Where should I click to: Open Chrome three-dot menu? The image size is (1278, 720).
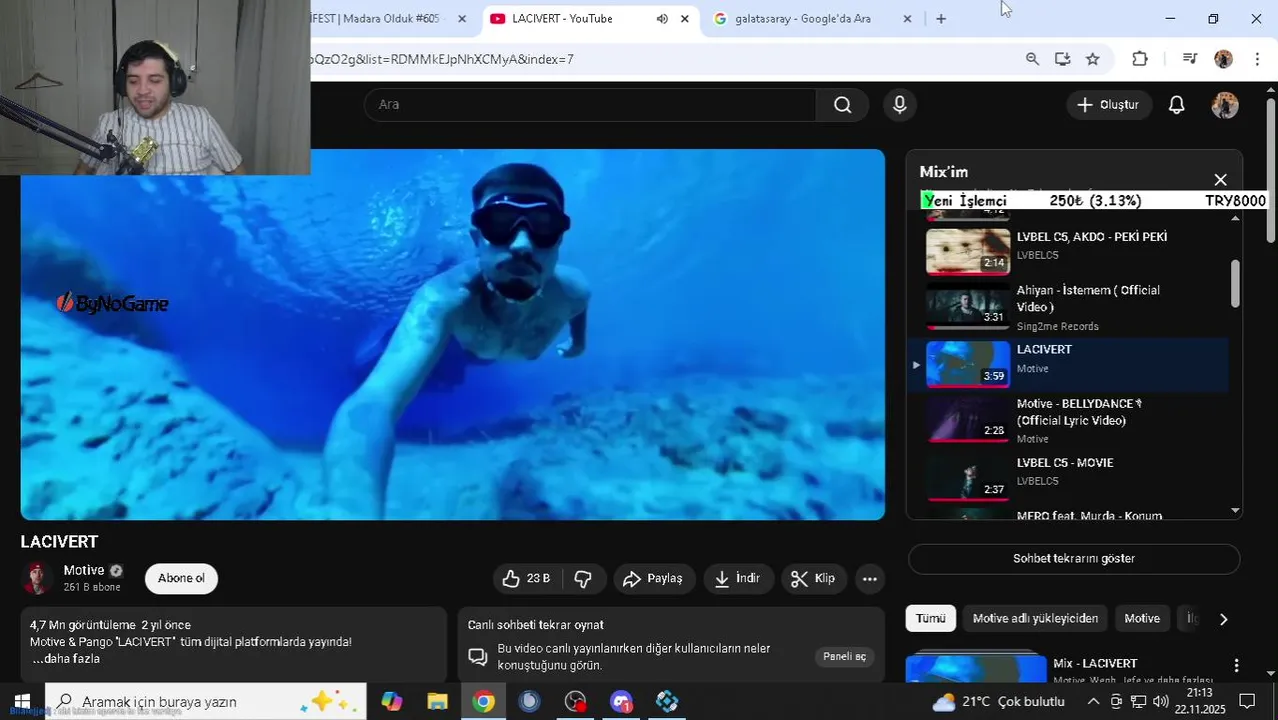point(1257,59)
